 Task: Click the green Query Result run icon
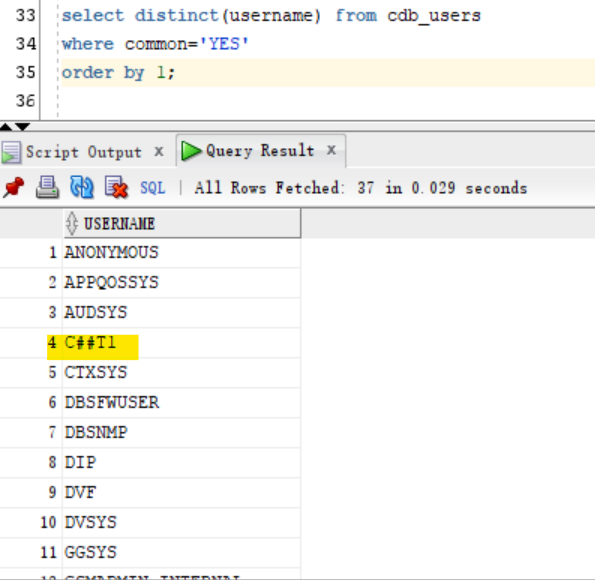tap(191, 151)
